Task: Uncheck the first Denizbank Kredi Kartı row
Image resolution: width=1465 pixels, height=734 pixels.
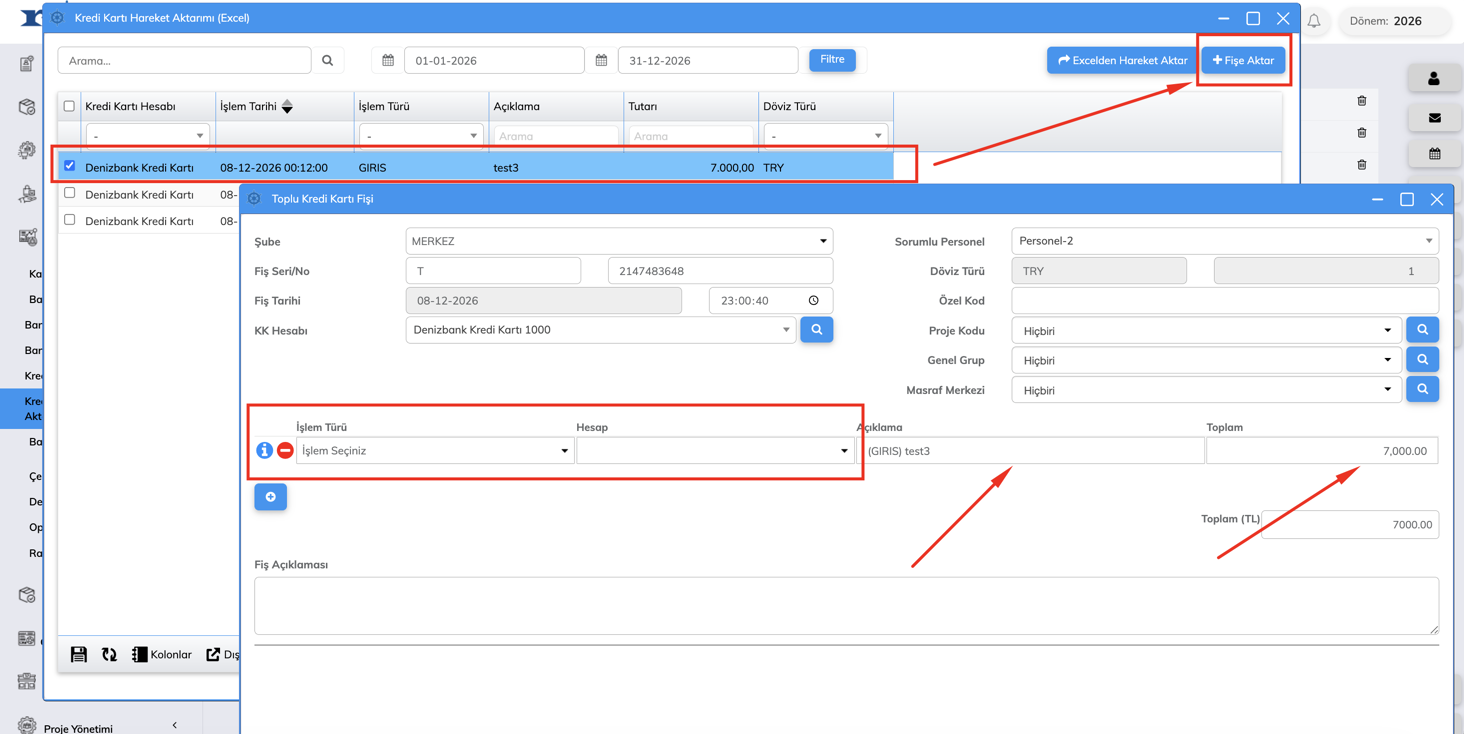Action: pos(69,166)
